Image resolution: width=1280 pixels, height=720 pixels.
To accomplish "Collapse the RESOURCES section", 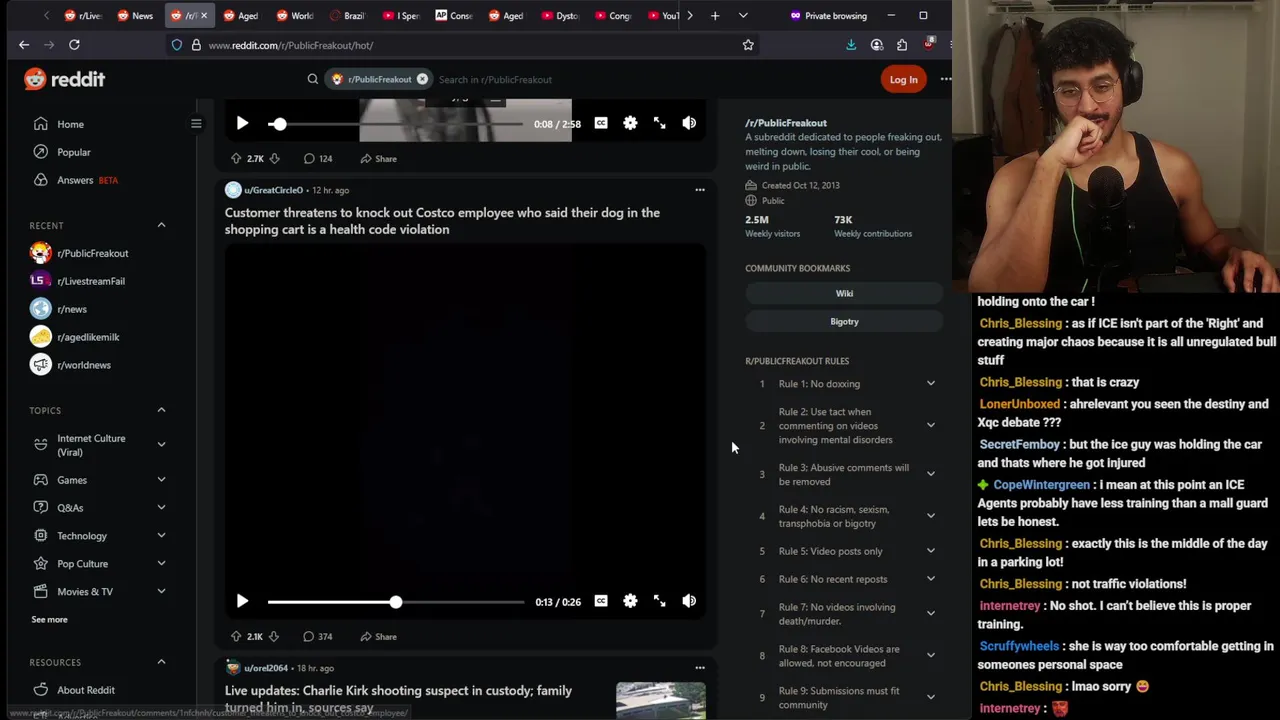I will coord(161,662).
